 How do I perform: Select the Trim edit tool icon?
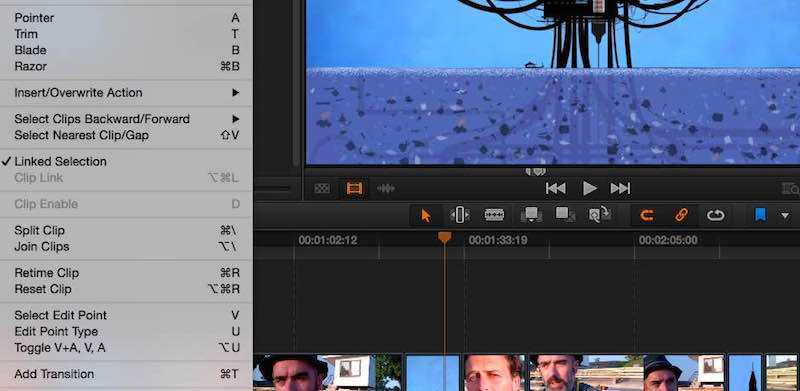tap(460, 215)
